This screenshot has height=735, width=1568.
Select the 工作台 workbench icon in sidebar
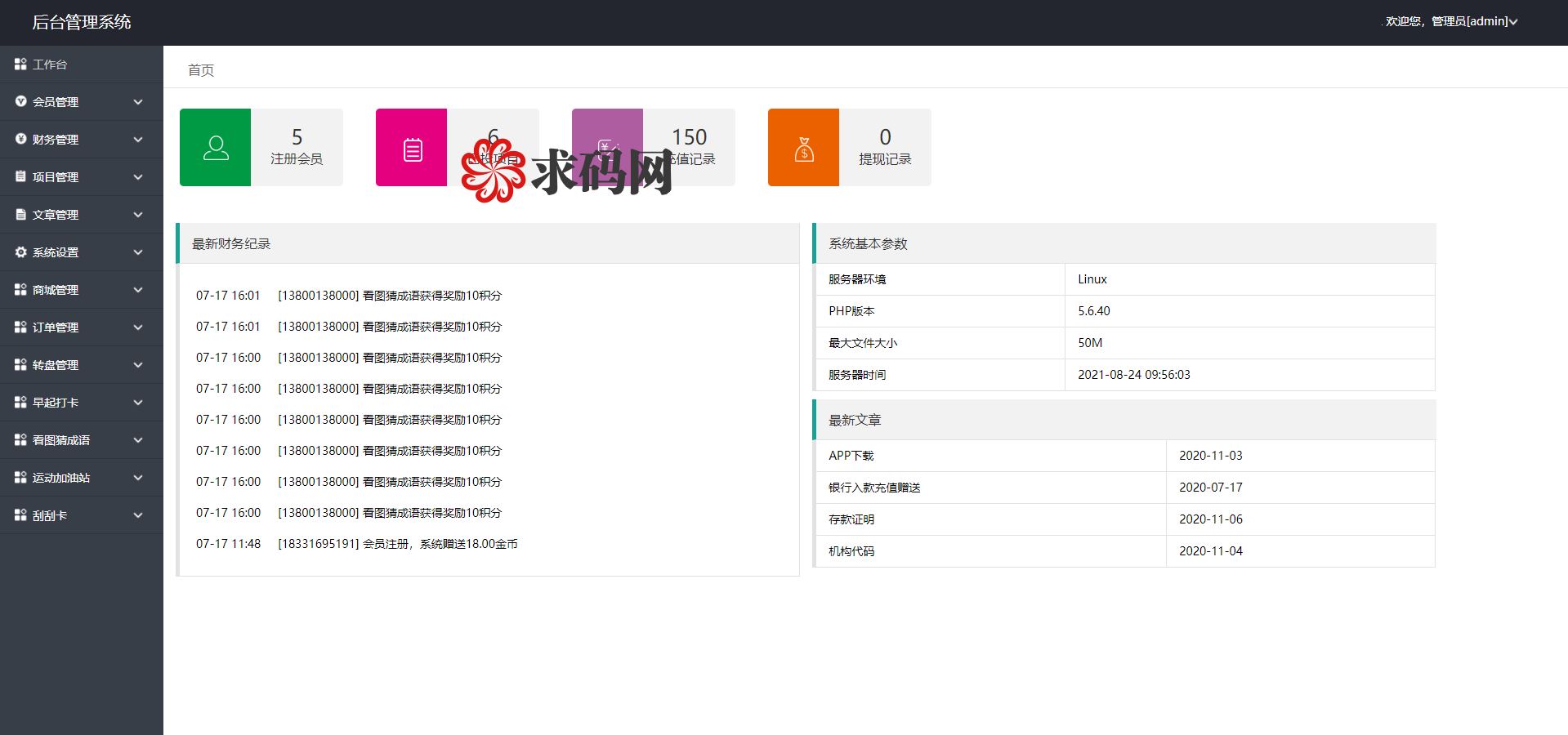tap(20, 64)
